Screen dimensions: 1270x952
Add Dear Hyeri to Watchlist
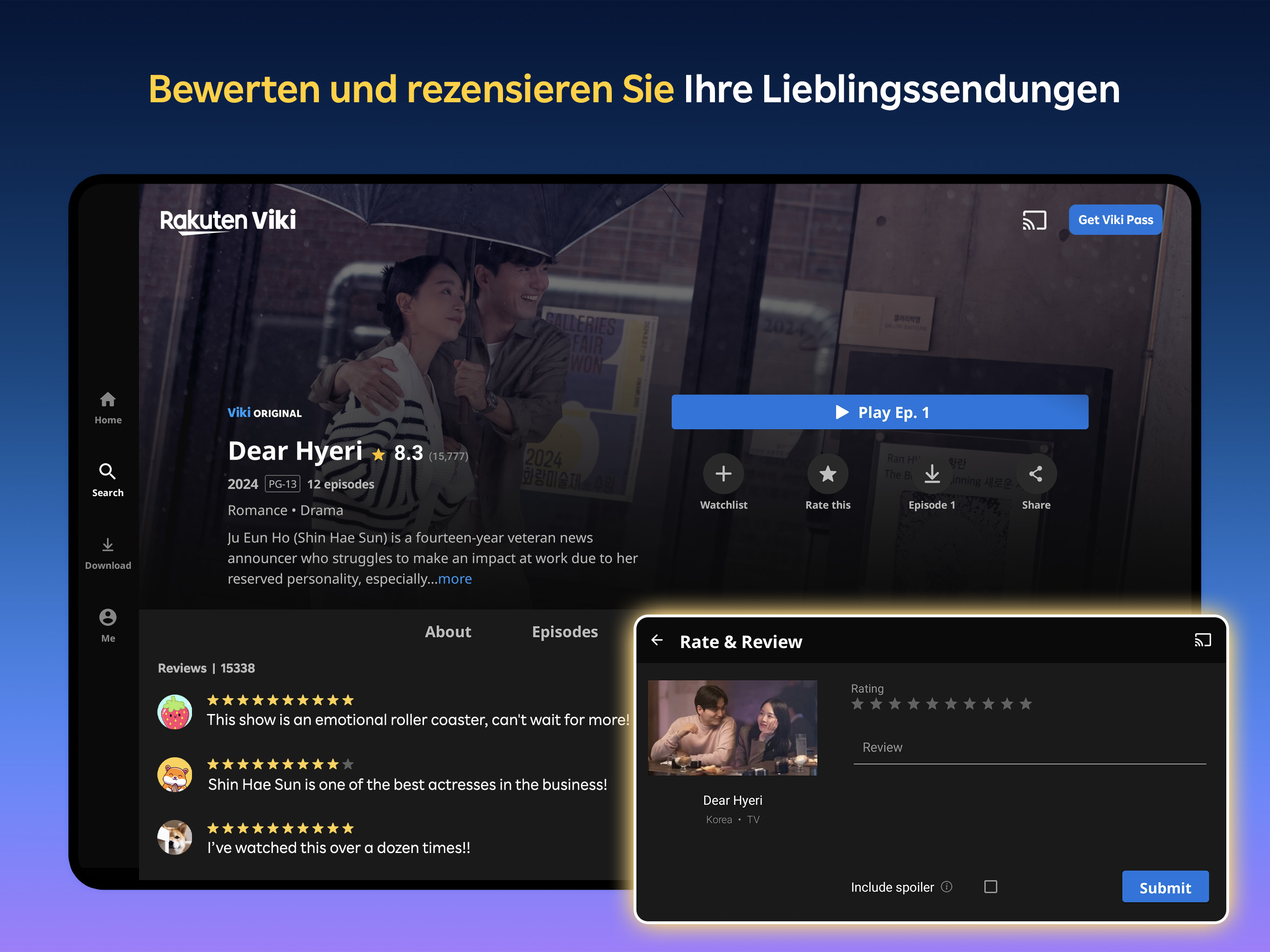tap(723, 474)
